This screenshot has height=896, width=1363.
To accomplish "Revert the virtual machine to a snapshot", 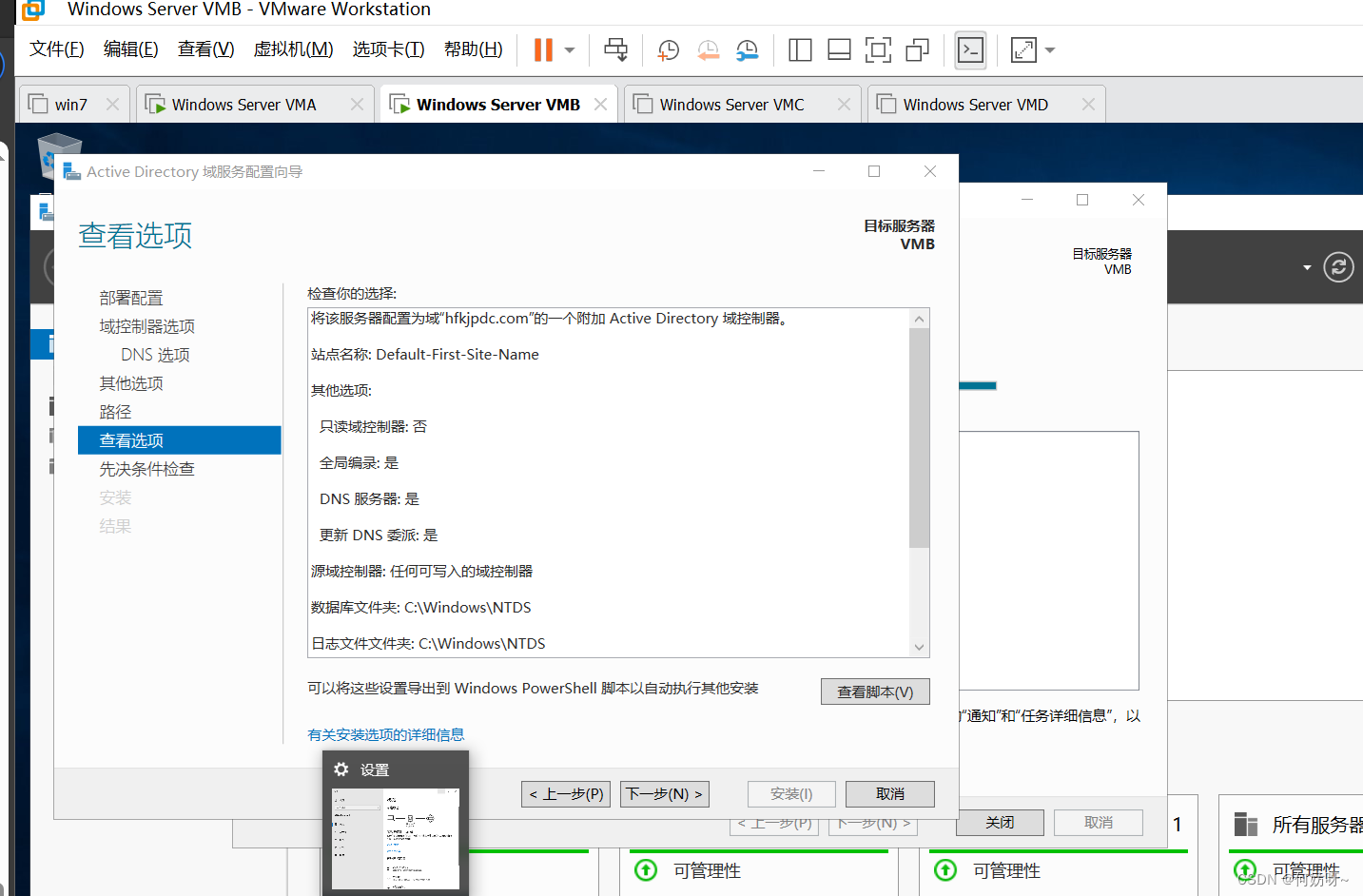I will (x=709, y=50).
